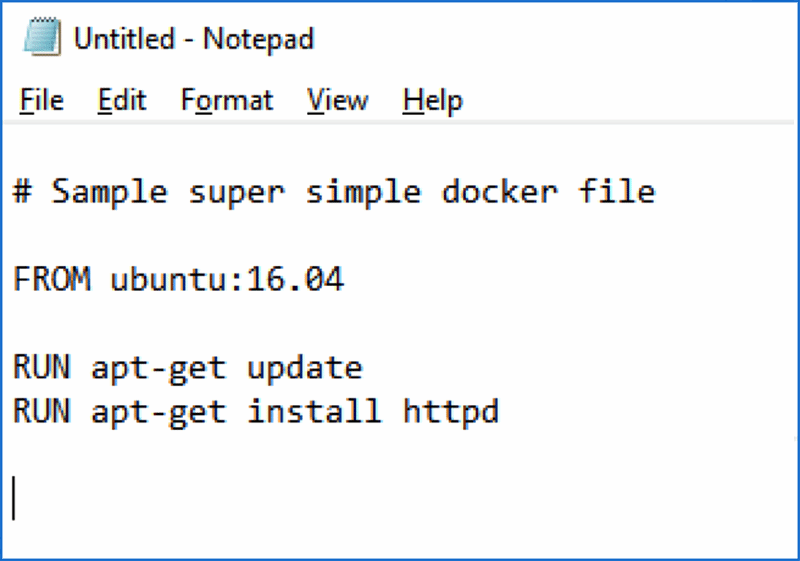
Task: Click the word 'docker' in the comment
Action: pos(499,192)
